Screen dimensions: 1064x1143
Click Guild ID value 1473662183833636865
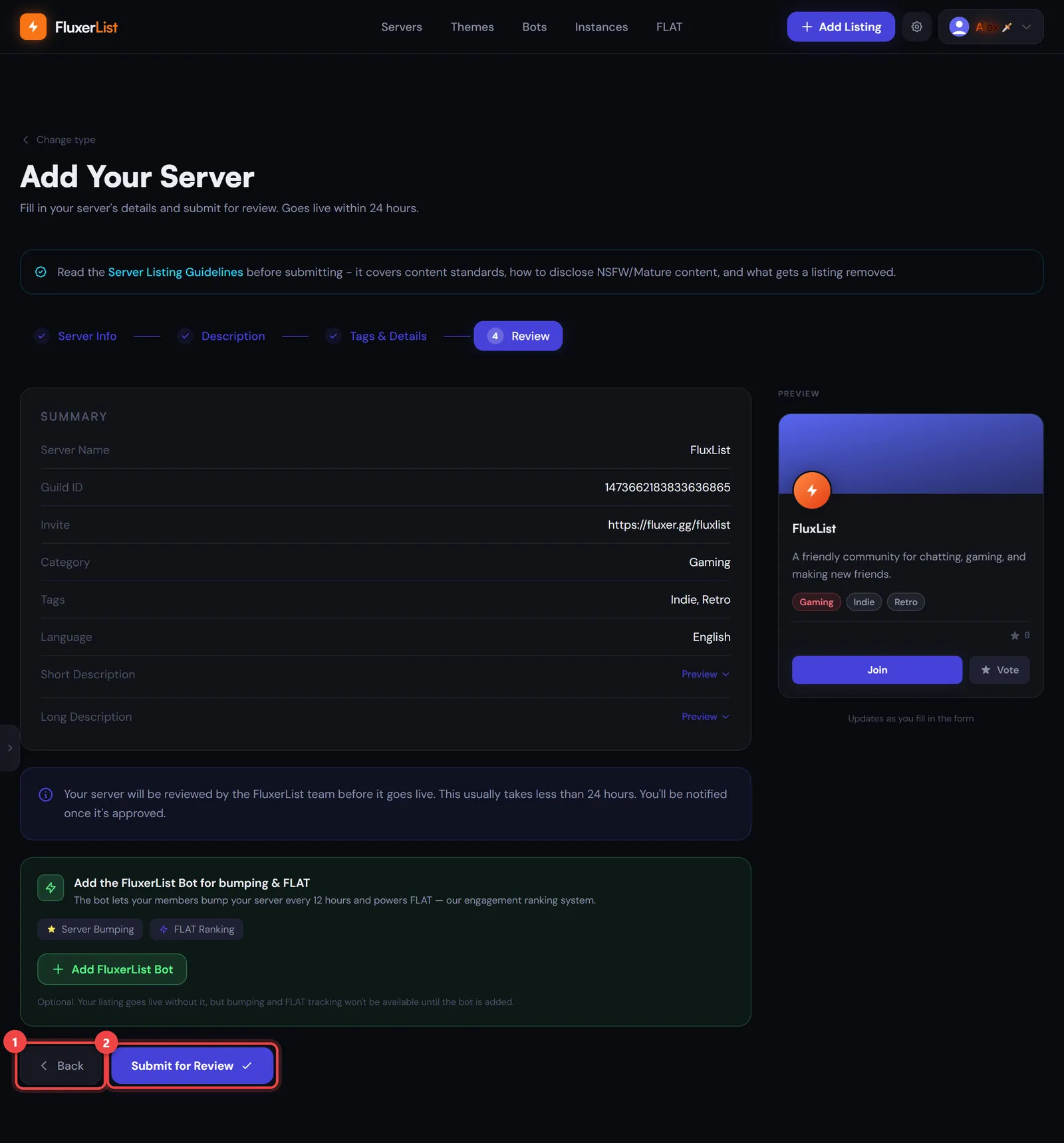pyautogui.click(x=667, y=487)
